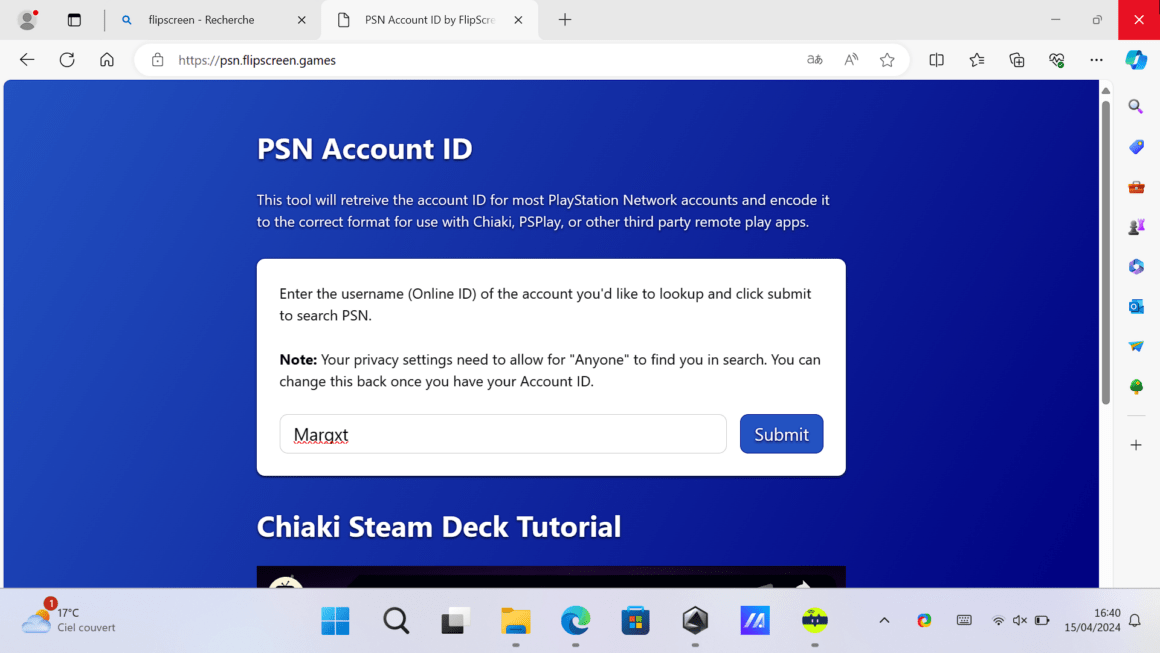View site information lock icon
The height and width of the screenshot is (653, 1160).
(158, 60)
